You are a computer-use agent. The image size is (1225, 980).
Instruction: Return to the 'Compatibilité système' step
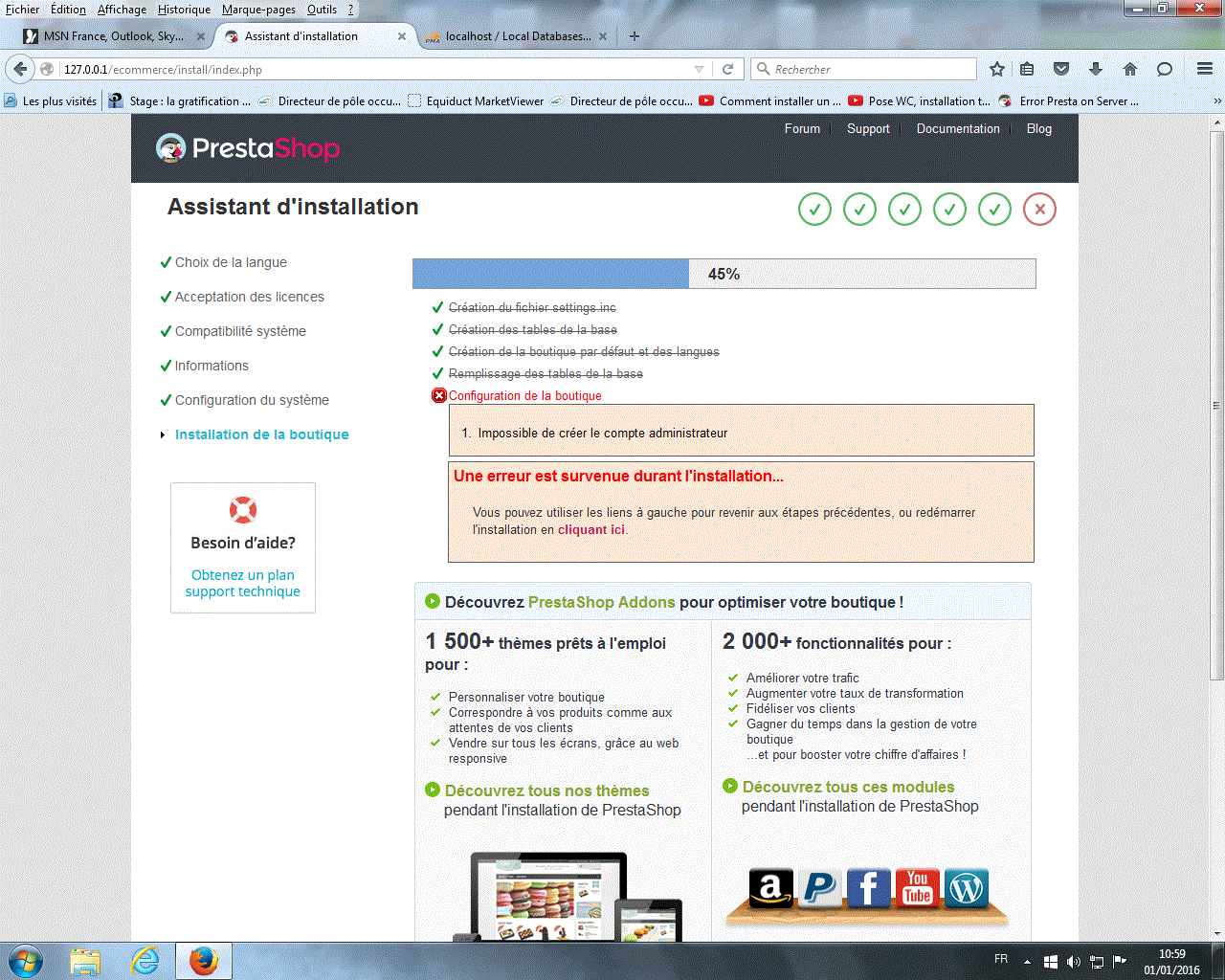click(240, 331)
